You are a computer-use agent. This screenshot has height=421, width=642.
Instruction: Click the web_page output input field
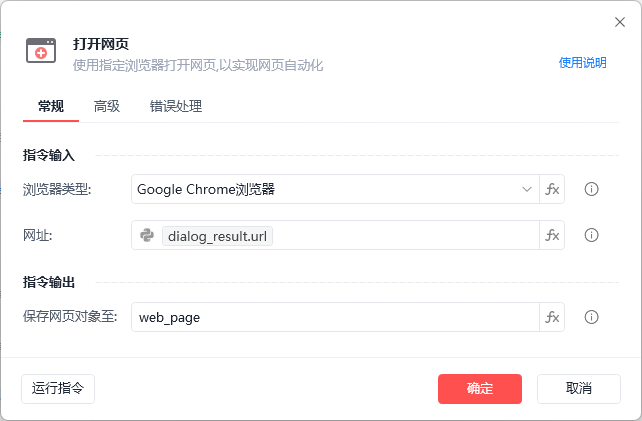(335, 317)
